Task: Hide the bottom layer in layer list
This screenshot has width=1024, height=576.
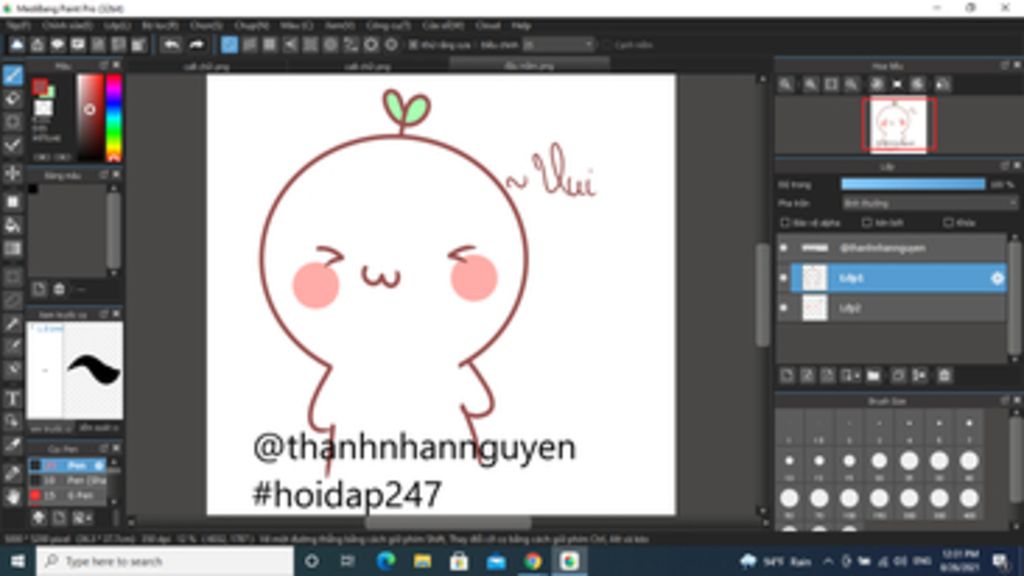Action: point(784,308)
